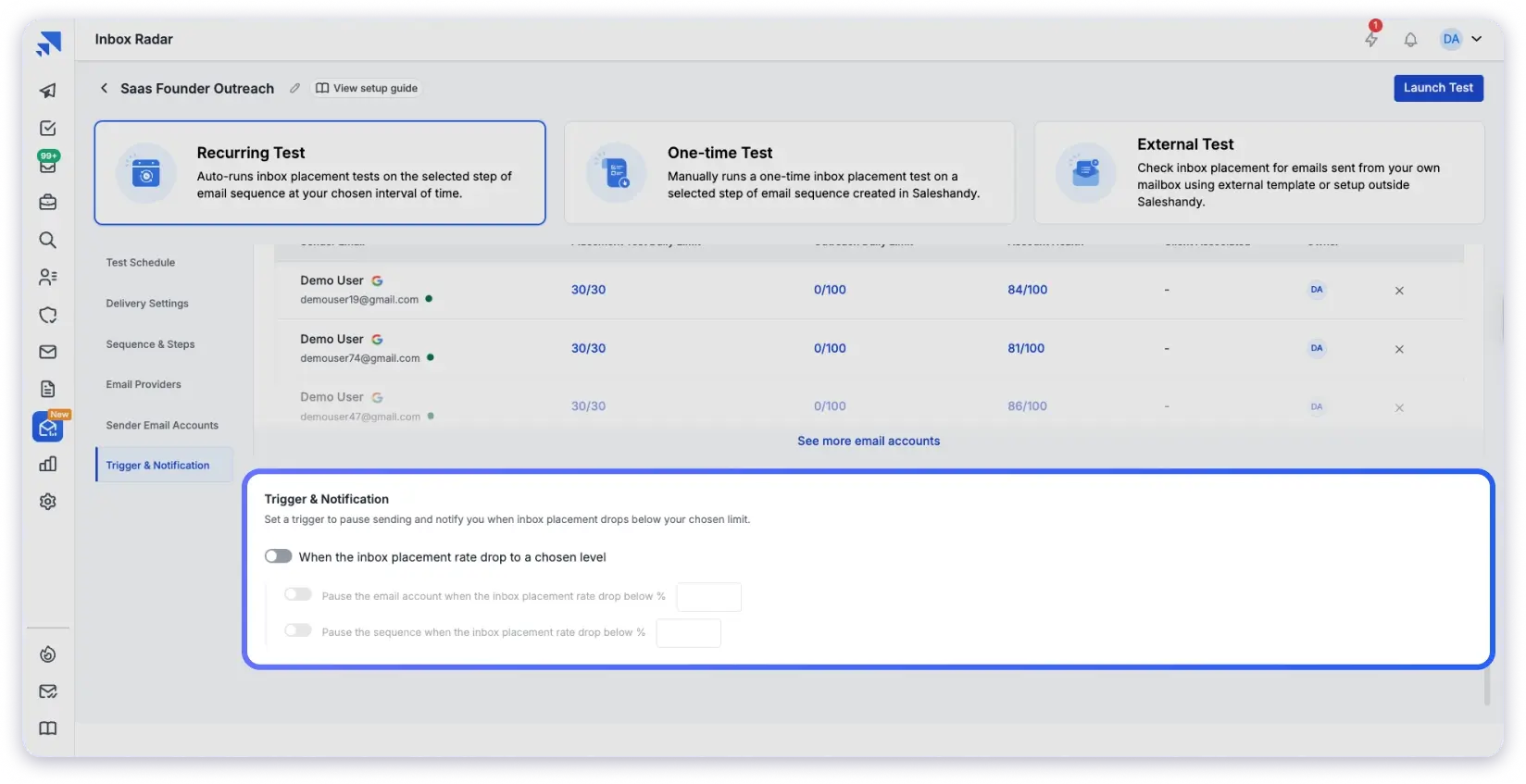Click the lightning bolt icon with red badge
Viewport: 1526px width, 784px height.
click(1371, 39)
